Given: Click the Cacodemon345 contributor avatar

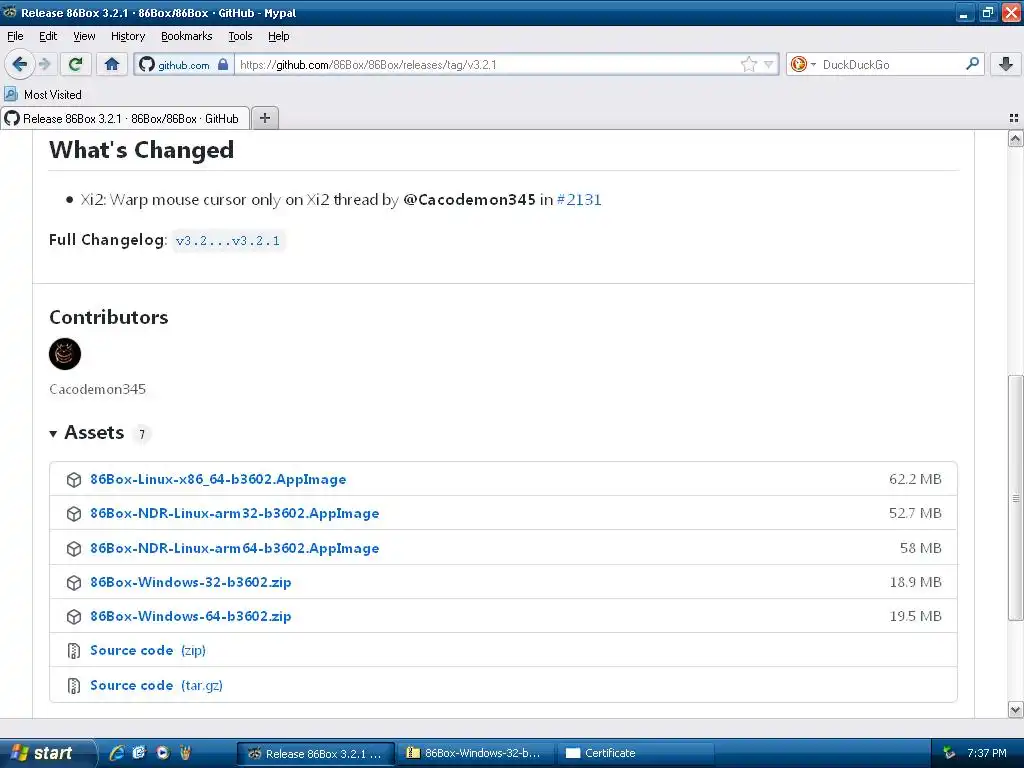Looking at the screenshot, I should click(x=65, y=354).
